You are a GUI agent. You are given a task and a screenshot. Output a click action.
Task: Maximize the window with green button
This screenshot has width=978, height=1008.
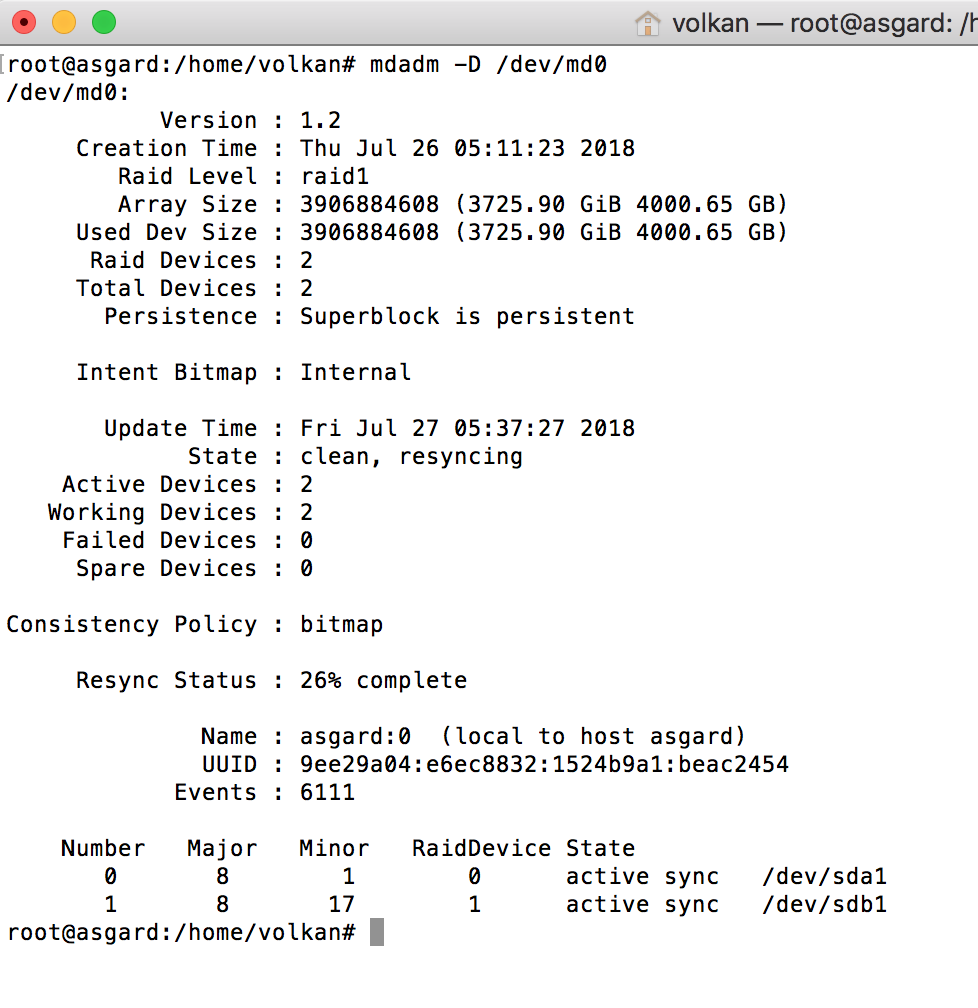[103, 22]
